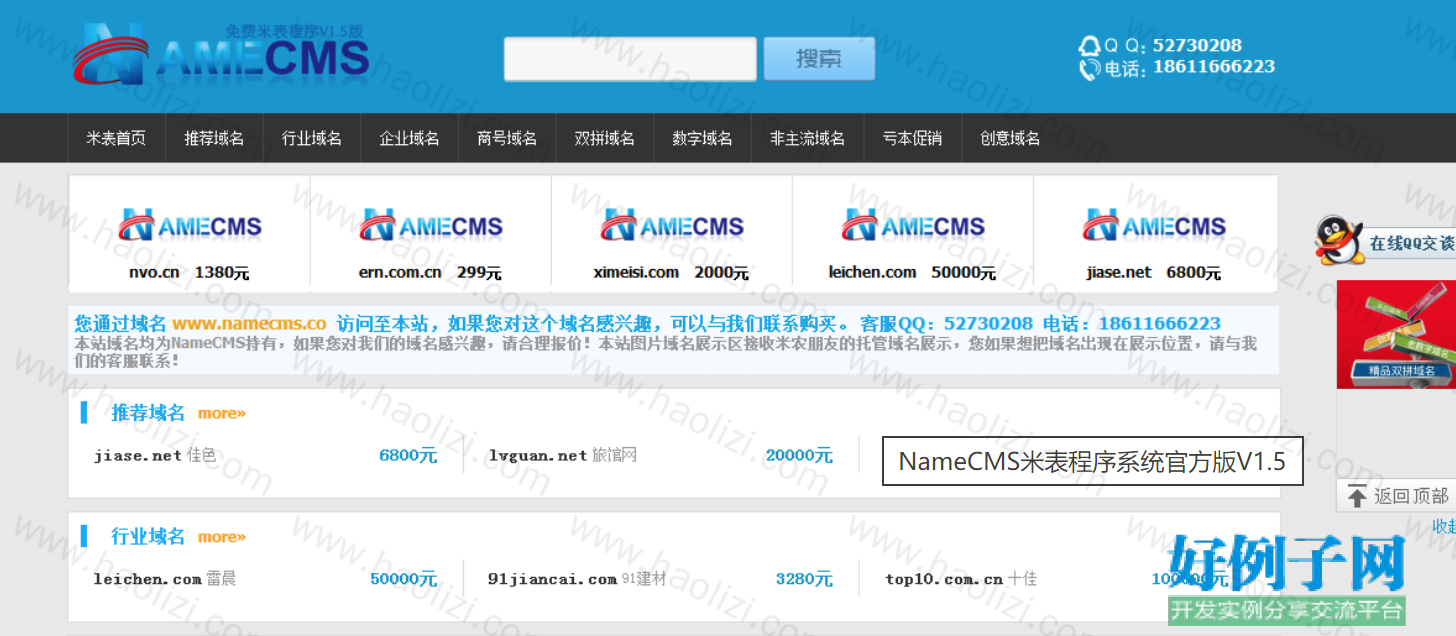This screenshot has width=1456, height=636.
Task: Open 数字域名 navigation item
Action: [x=702, y=138]
